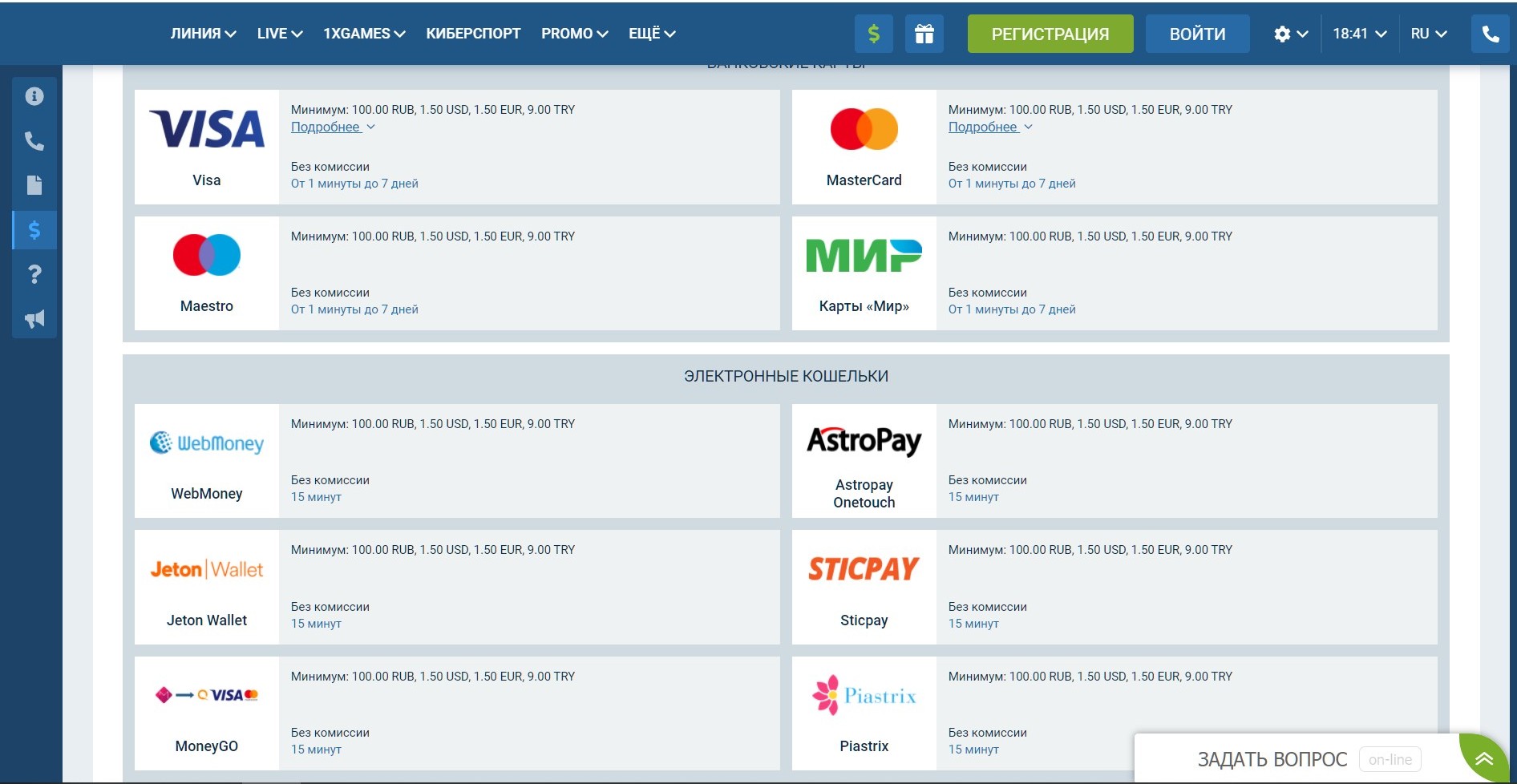Expand Подробнее under Visa

point(333,127)
